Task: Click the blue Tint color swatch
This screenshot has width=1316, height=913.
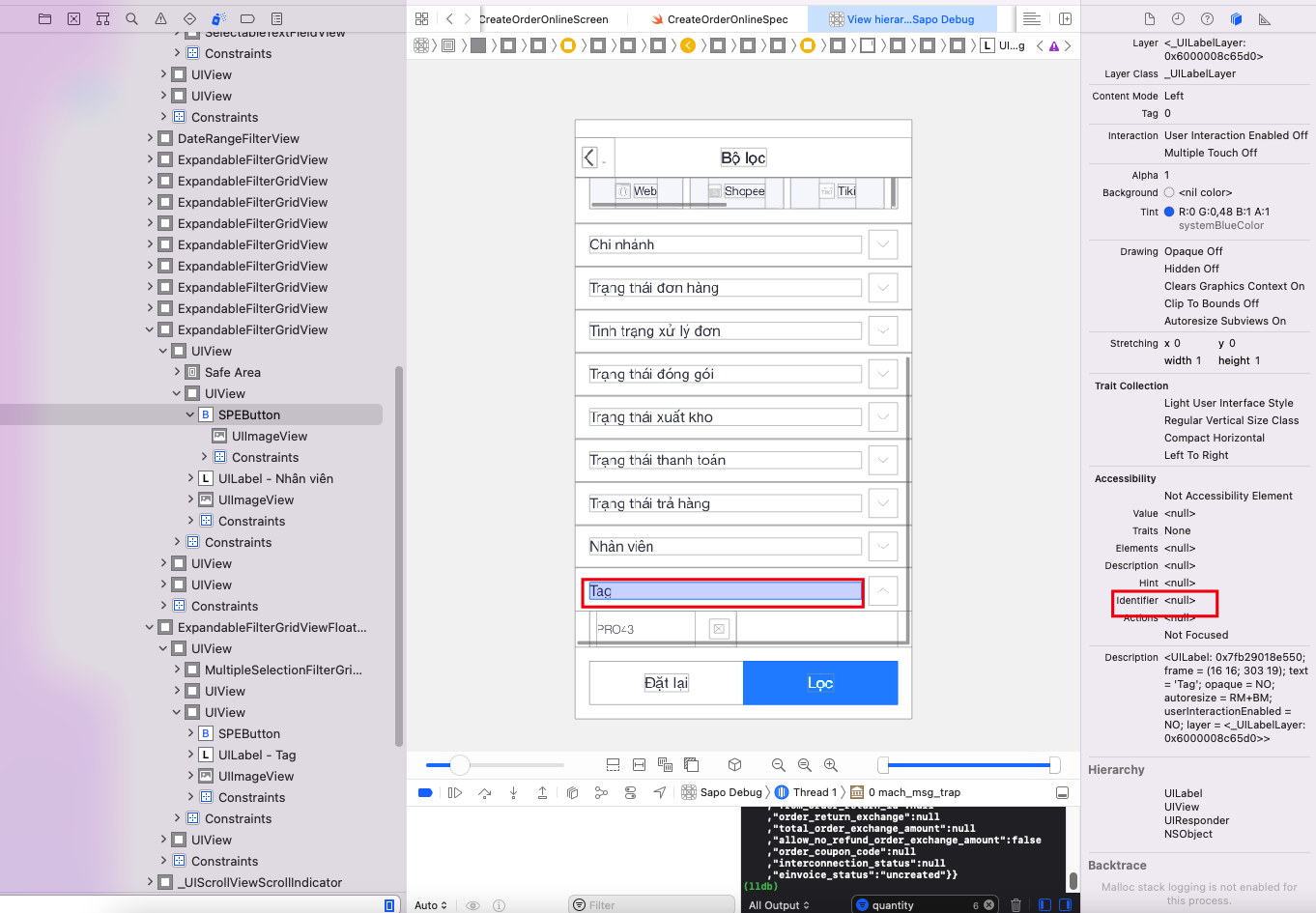Action: pos(1169,212)
